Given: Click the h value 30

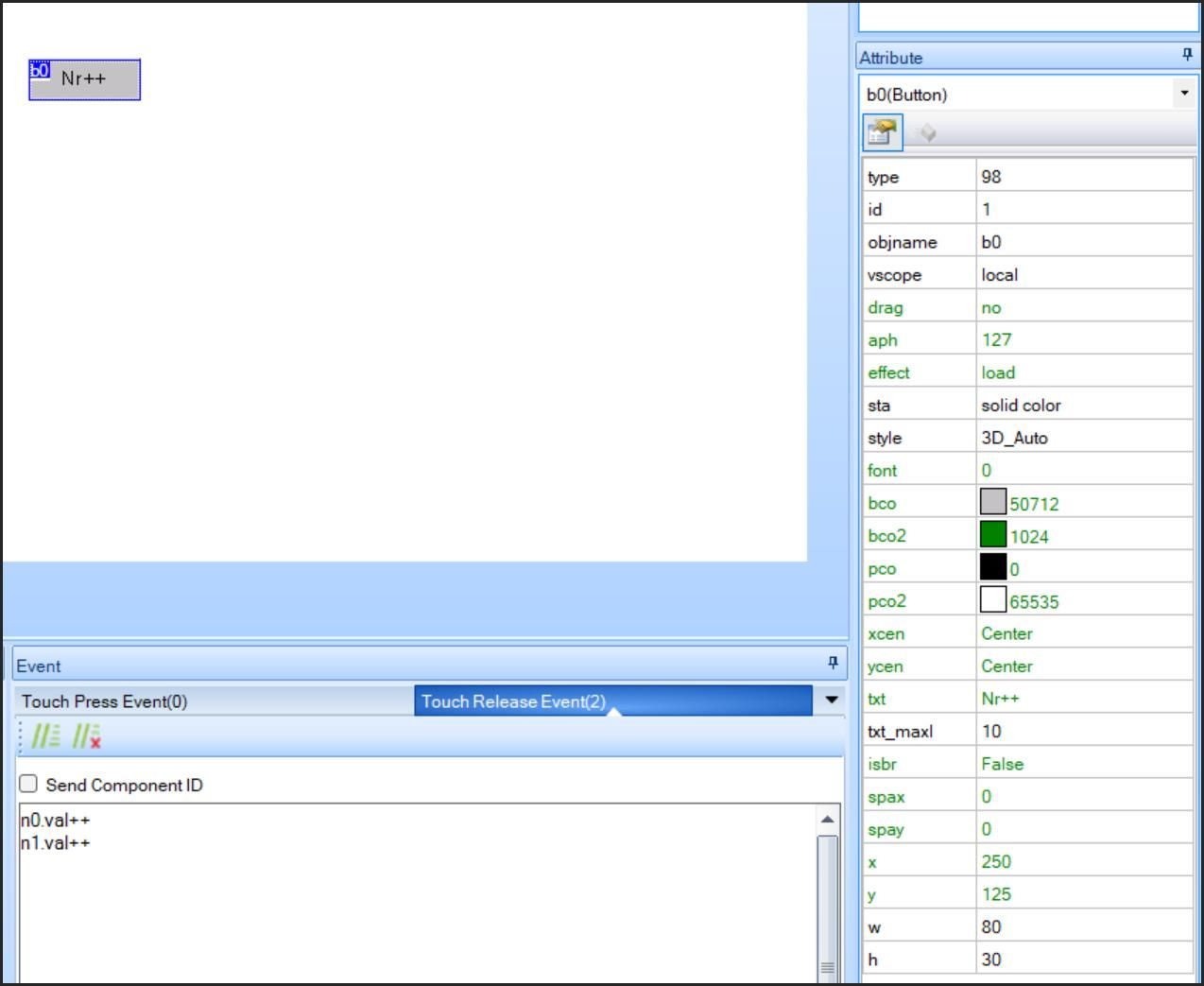Looking at the screenshot, I should 1084,960.
